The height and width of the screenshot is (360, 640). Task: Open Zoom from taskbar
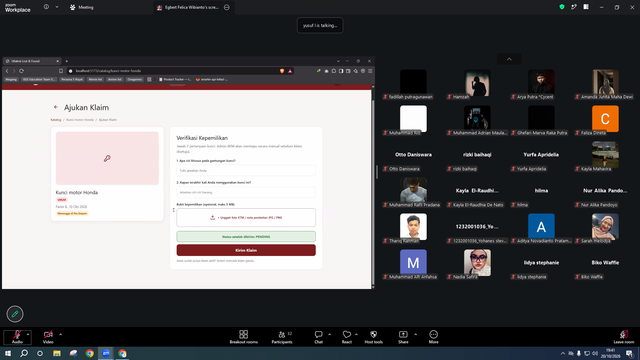(106, 353)
